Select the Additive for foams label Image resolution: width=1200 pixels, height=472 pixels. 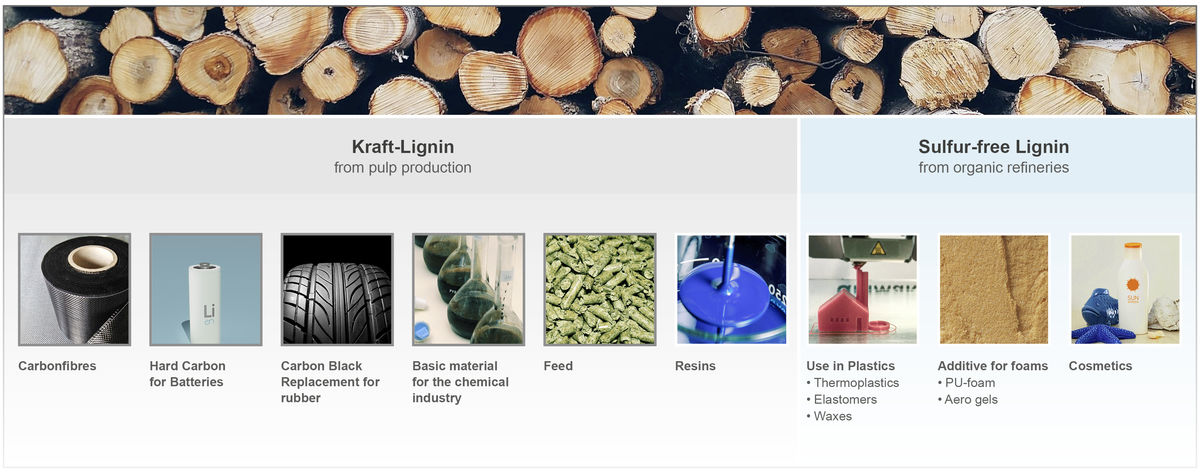(x=993, y=366)
